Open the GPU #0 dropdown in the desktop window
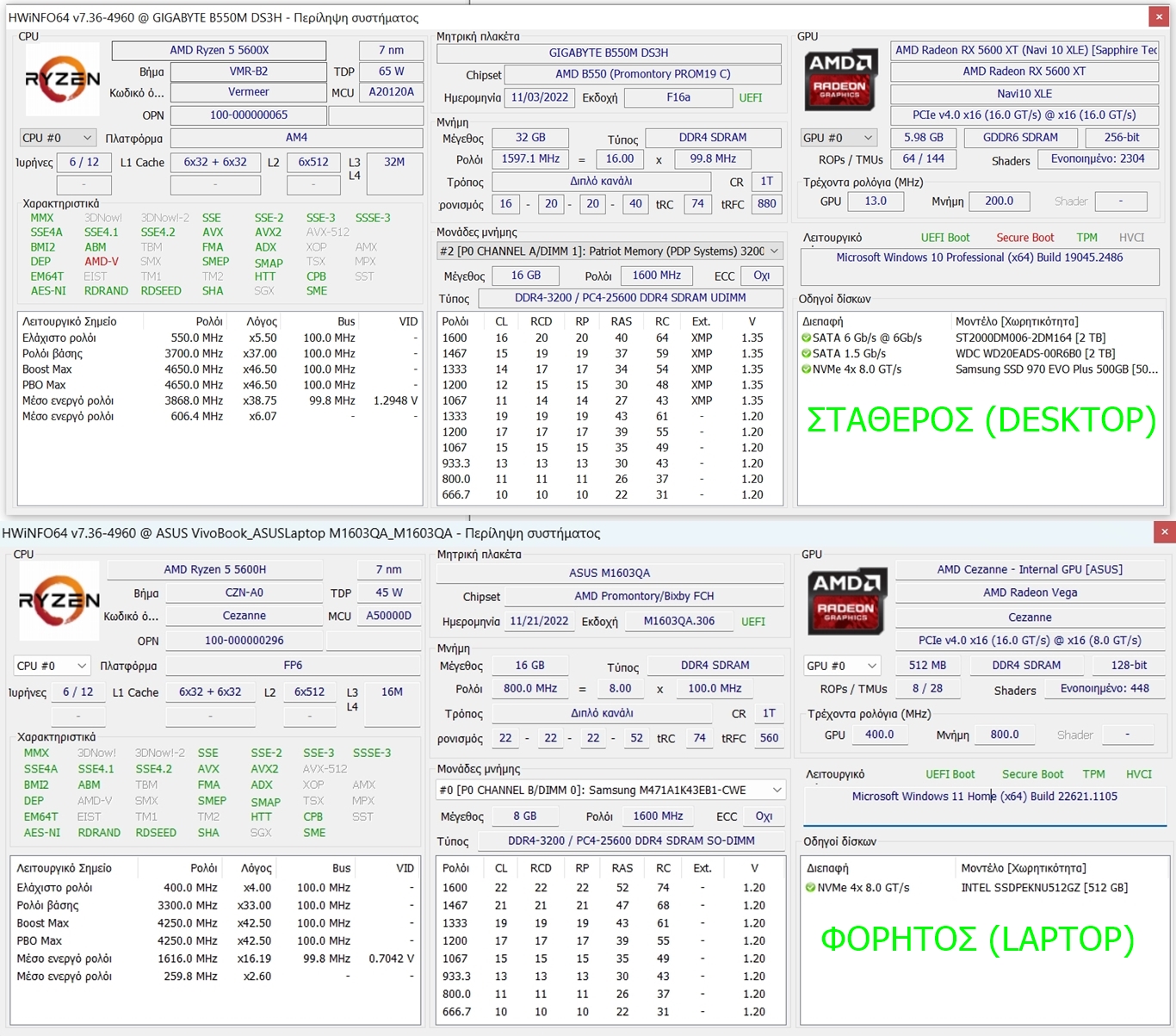This screenshot has width=1176, height=1036. pyautogui.click(x=838, y=138)
